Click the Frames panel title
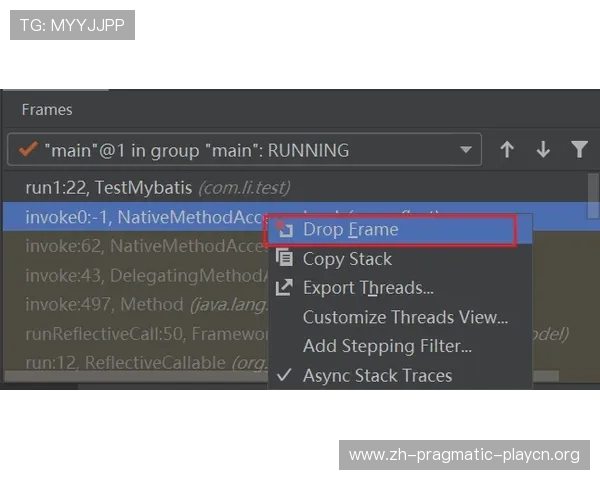 (x=47, y=110)
